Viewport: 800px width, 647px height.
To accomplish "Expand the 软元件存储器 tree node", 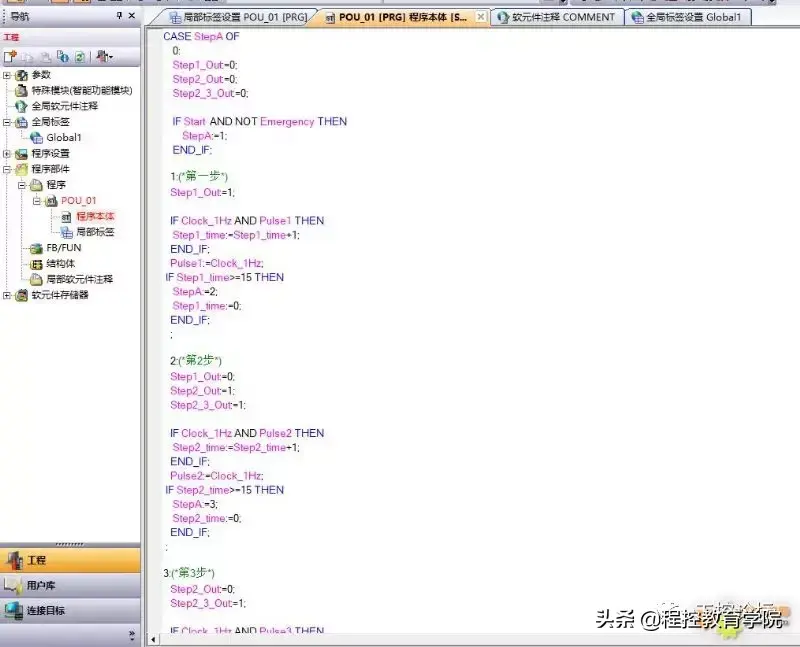I will (x=7, y=295).
